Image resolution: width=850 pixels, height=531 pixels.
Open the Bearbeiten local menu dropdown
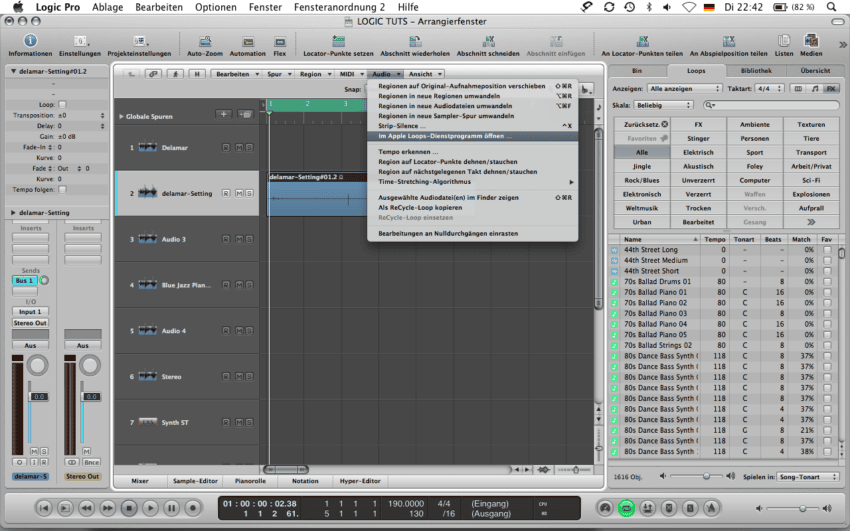tap(236, 74)
